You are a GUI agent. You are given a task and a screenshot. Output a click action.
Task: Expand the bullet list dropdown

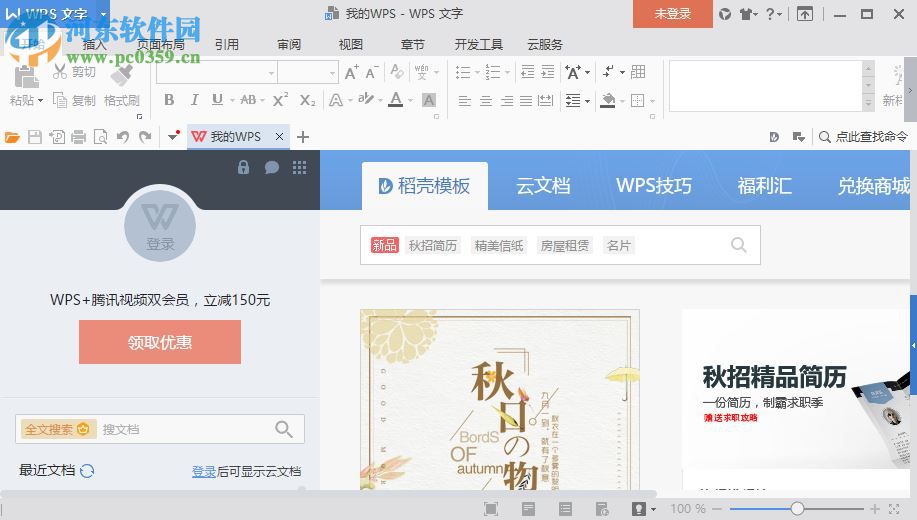coord(477,73)
